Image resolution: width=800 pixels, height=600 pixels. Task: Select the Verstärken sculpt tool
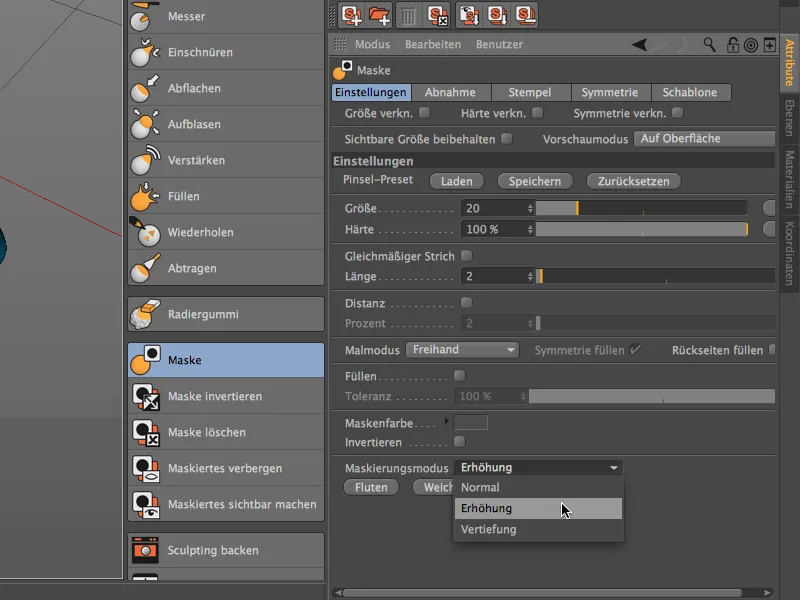[x=226, y=160]
